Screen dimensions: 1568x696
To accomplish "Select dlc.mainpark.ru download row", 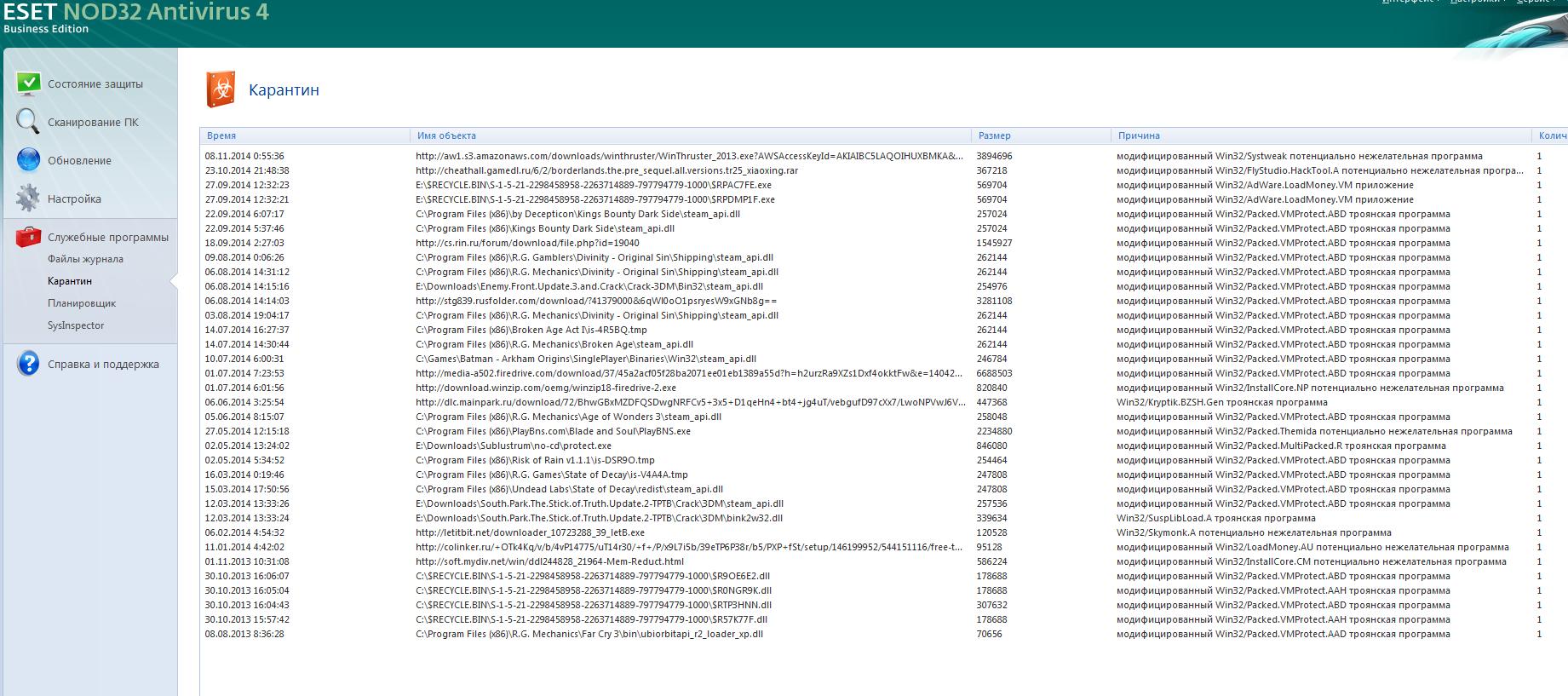I will click(884, 403).
